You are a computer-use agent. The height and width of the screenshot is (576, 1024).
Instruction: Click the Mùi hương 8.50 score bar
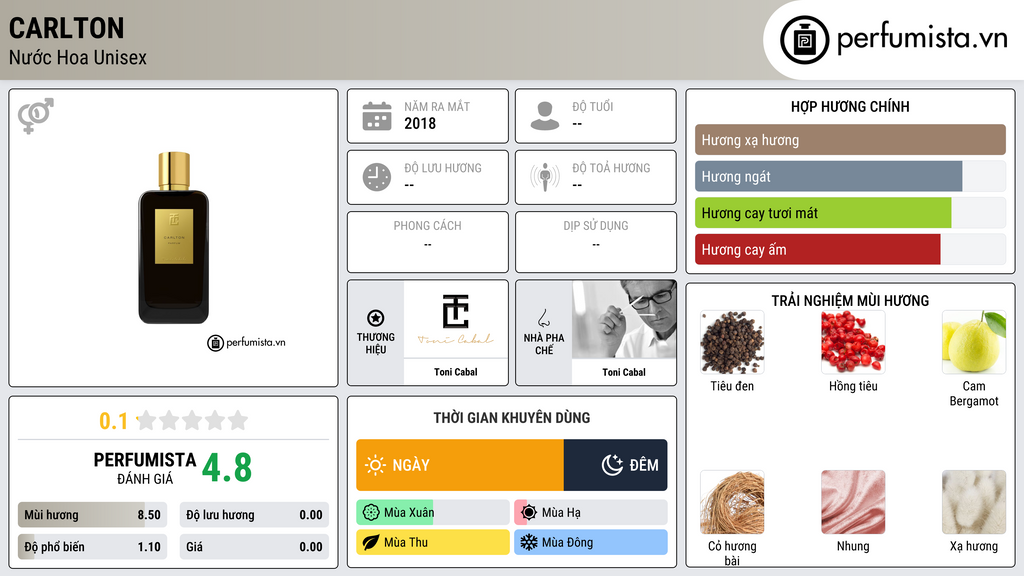click(x=93, y=515)
